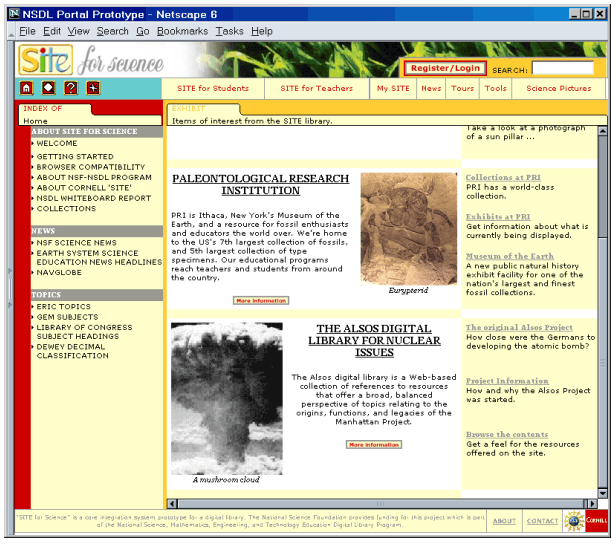Click the Cornell logo in footer
This screenshot has height=544, width=616.
pyautogui.click(x=596, y=521)
